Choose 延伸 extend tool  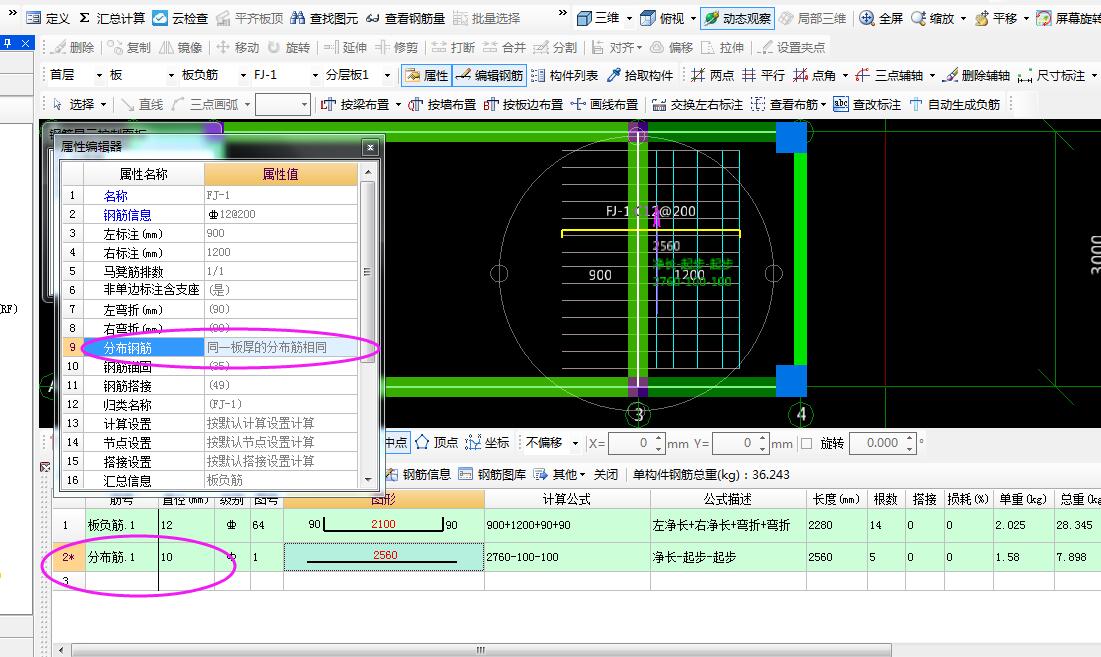coord(345,47)
